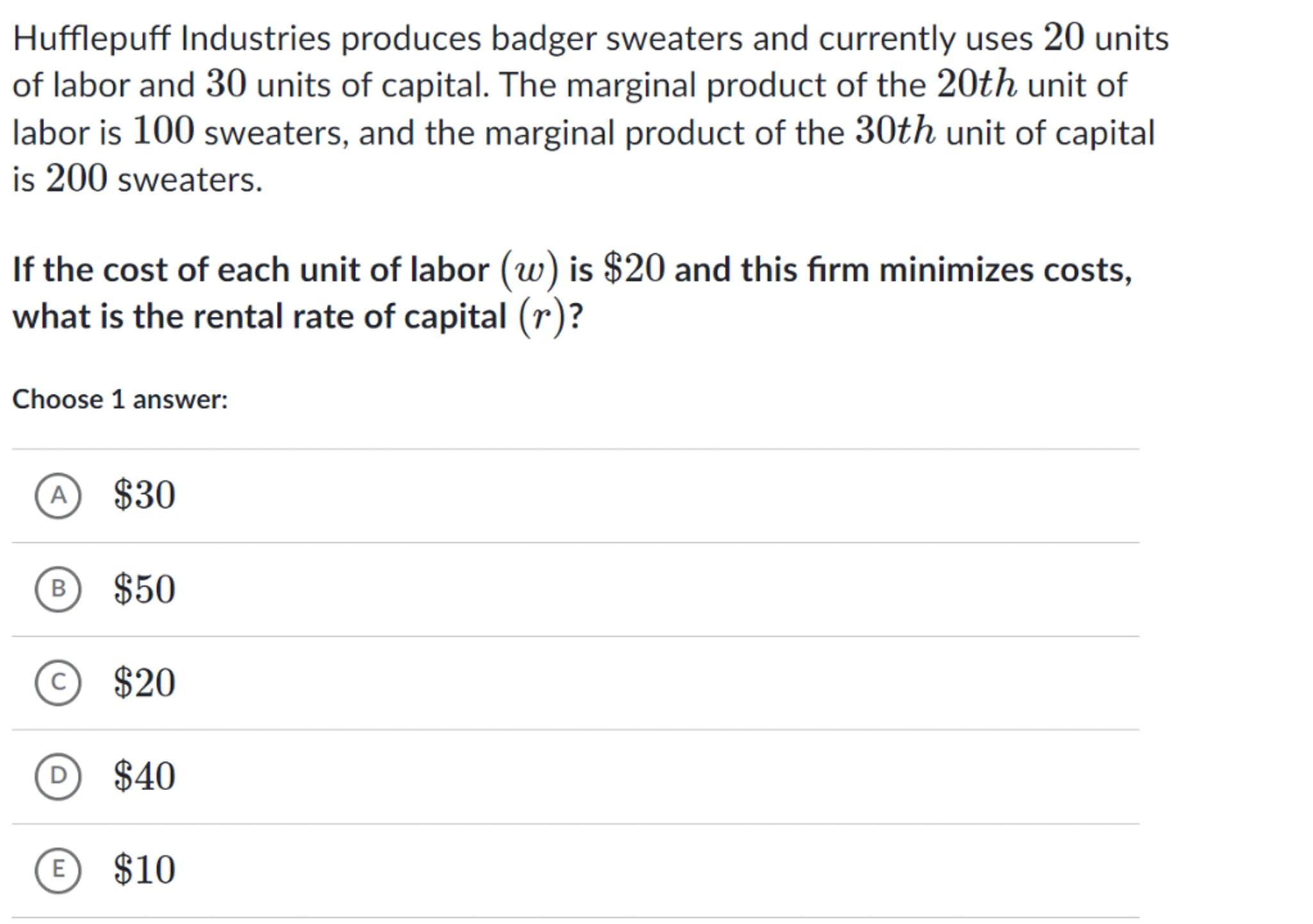This screenshot has width=1313, height=924.
Task: Click the "30th" math expression
Action: [895, 132]
